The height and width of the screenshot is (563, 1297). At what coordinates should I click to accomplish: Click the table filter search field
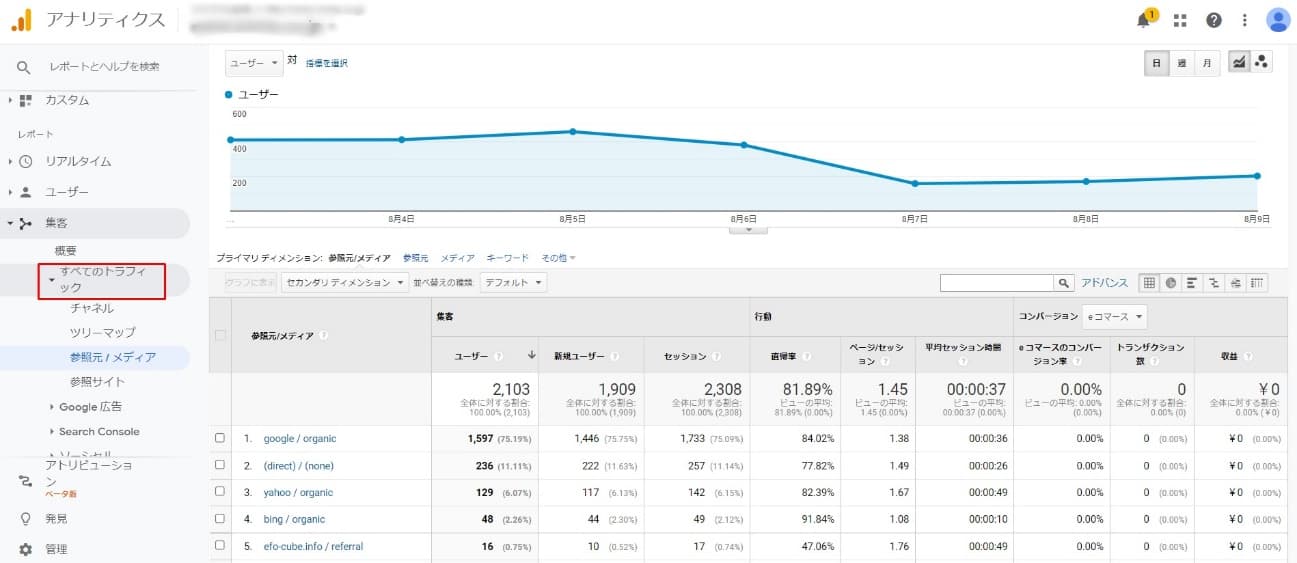(x=998, y=283)
